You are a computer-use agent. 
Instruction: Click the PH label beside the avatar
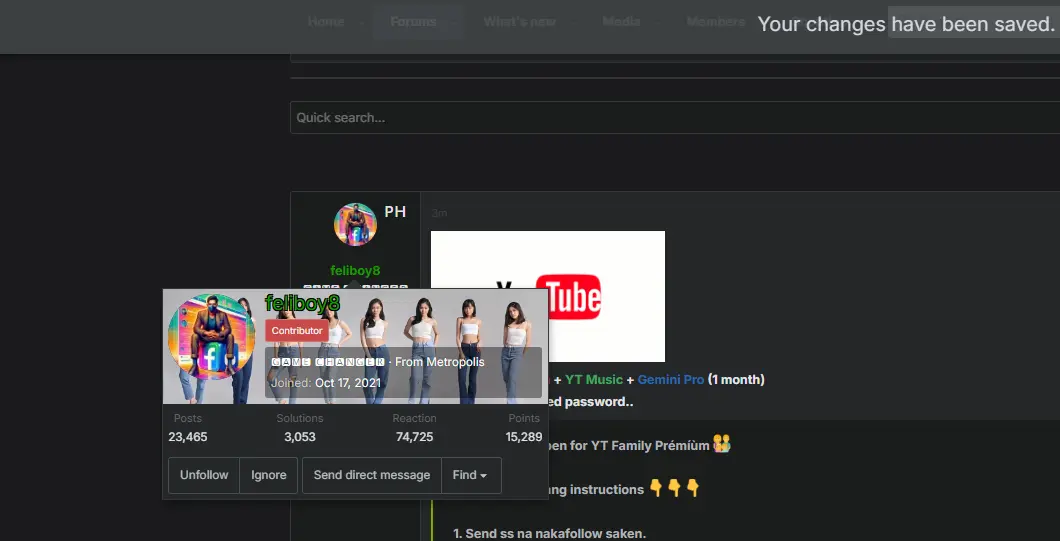[395, 212]
